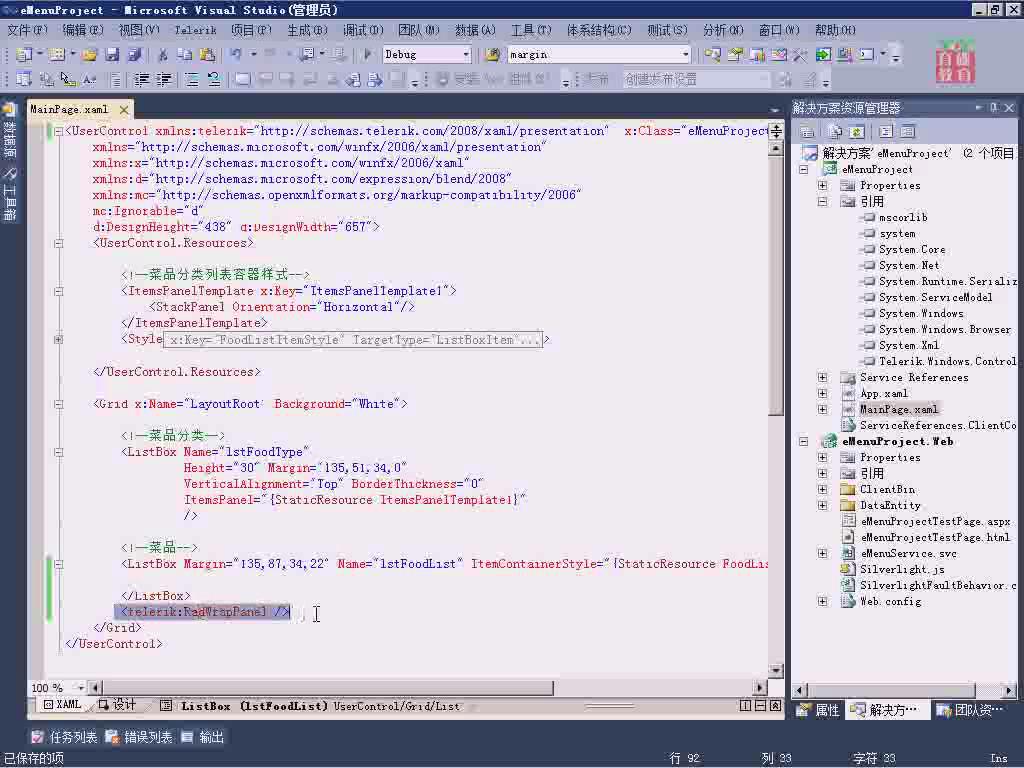The image size is (1024, 768).
Task: Click the Save All toolbar icon
Action: coord(134,55)
